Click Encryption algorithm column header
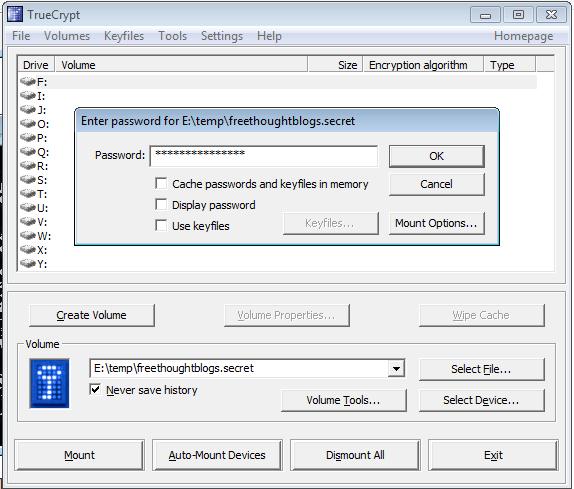The height and width of the screenshot is (489, 574). click(423, 64)
